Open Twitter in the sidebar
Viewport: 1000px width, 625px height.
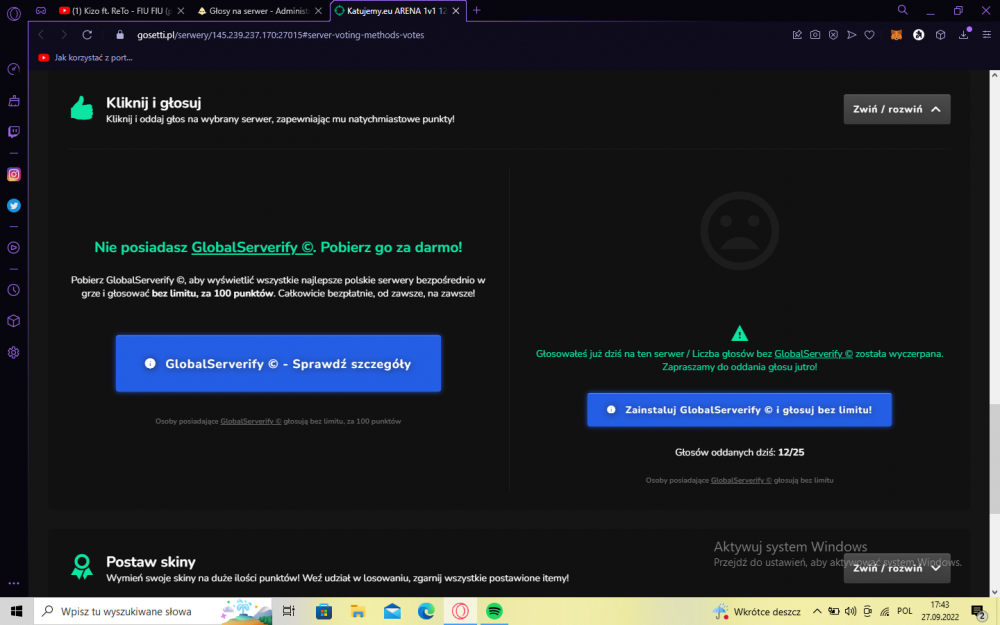click(x=13, y=205)
